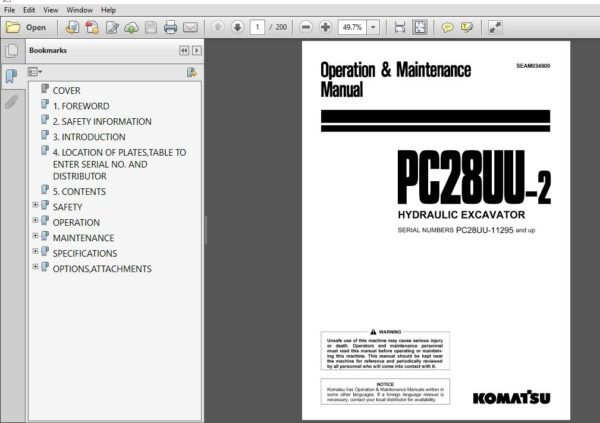The width and height of the screenshot is (600, 423).
Task: Click the create PDF from web icon
Action: (x=72, y=28)
